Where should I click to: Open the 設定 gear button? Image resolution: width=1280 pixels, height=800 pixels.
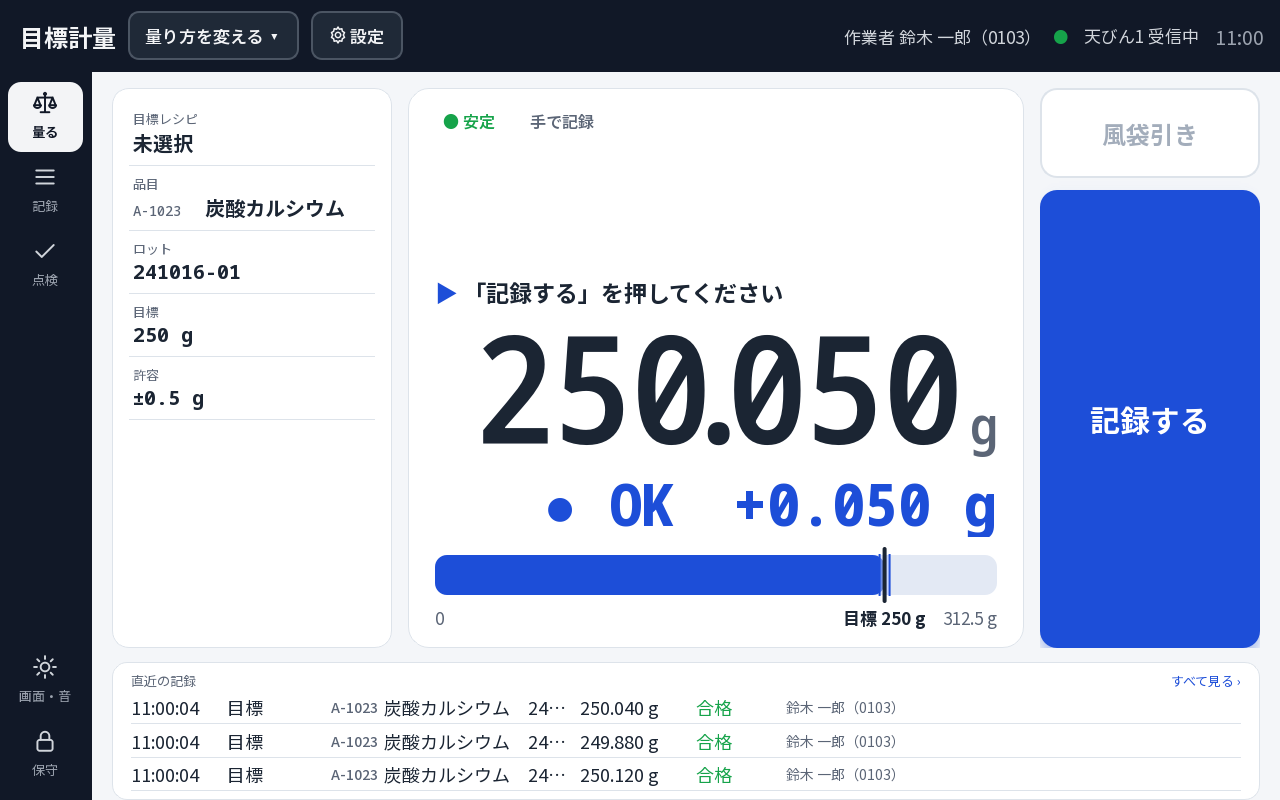357,36
